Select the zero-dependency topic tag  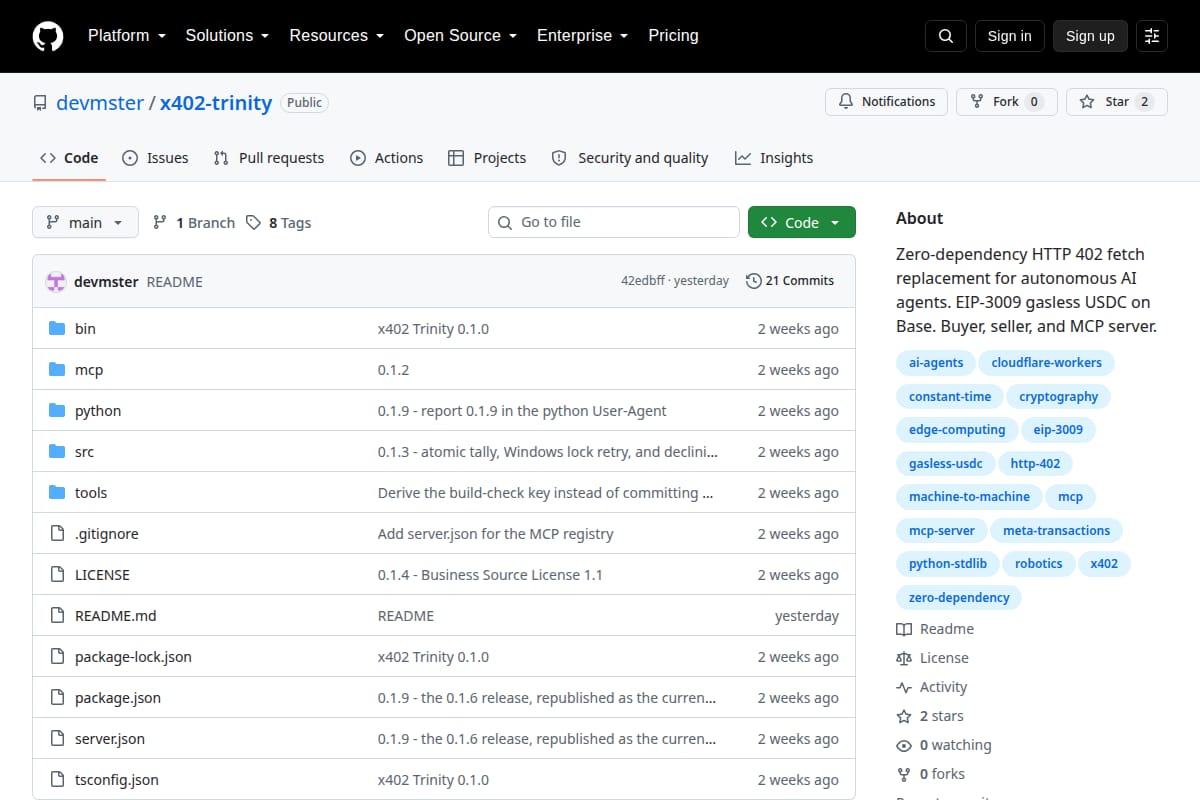tap(959, 598)
